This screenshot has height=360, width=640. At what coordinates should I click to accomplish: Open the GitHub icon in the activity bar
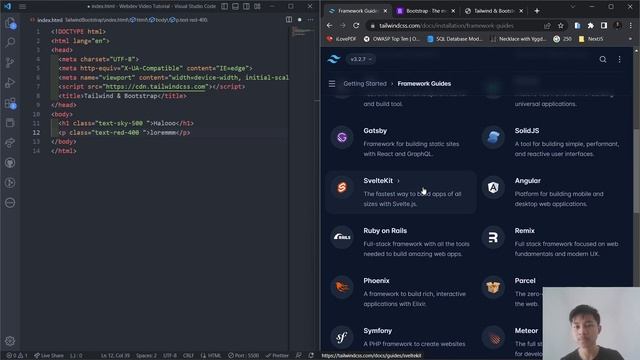point(11,163)
